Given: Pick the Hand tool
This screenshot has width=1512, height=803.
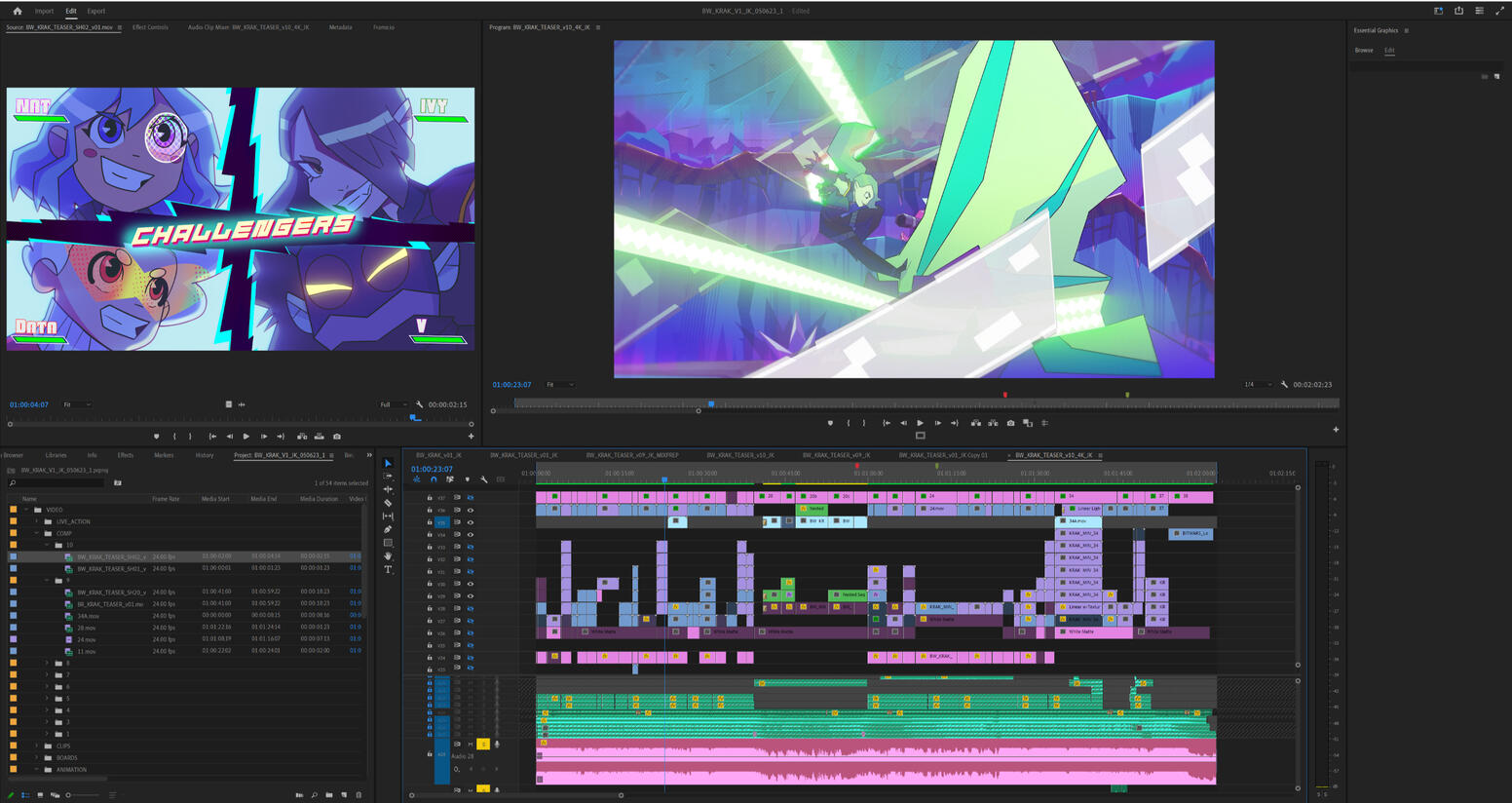Looking at the screenshot, I should tap(388, 555).
